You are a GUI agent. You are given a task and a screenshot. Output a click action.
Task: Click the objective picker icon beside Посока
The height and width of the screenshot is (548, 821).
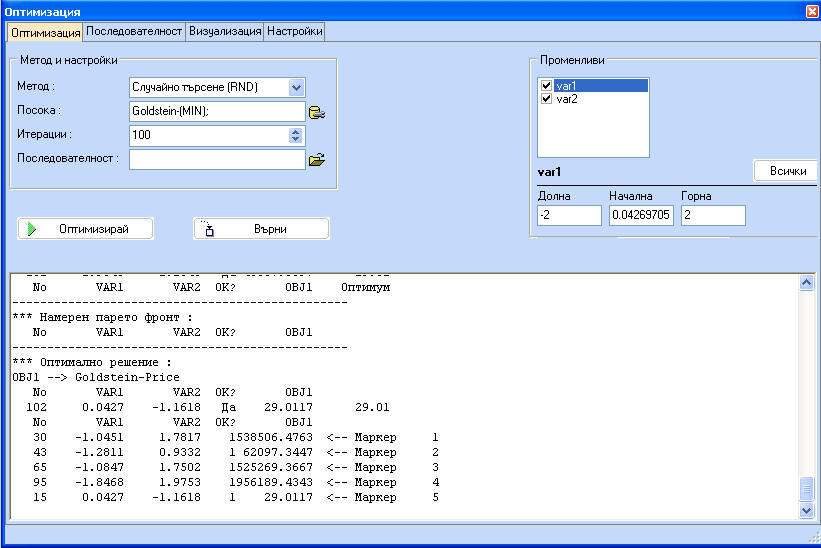click(x=317, y=112)
